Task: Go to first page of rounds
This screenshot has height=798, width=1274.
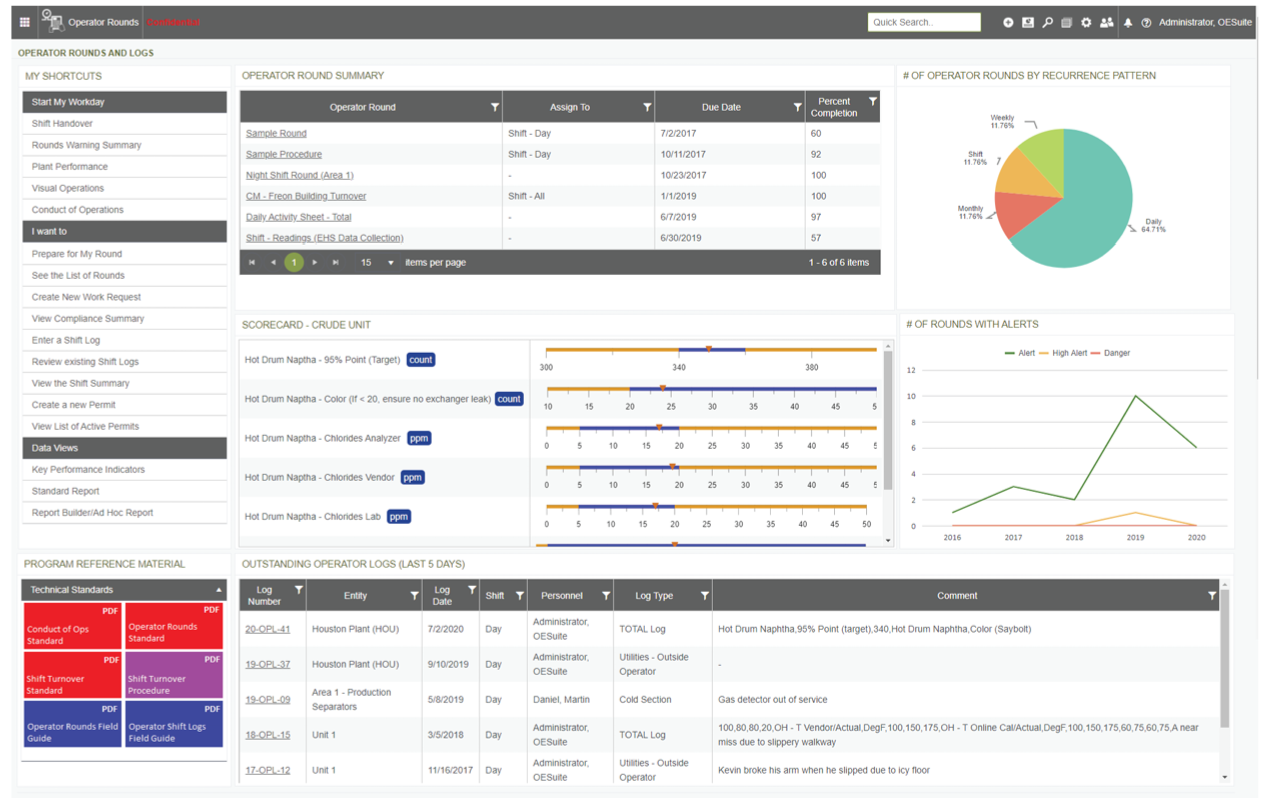Action: (252, 263)
